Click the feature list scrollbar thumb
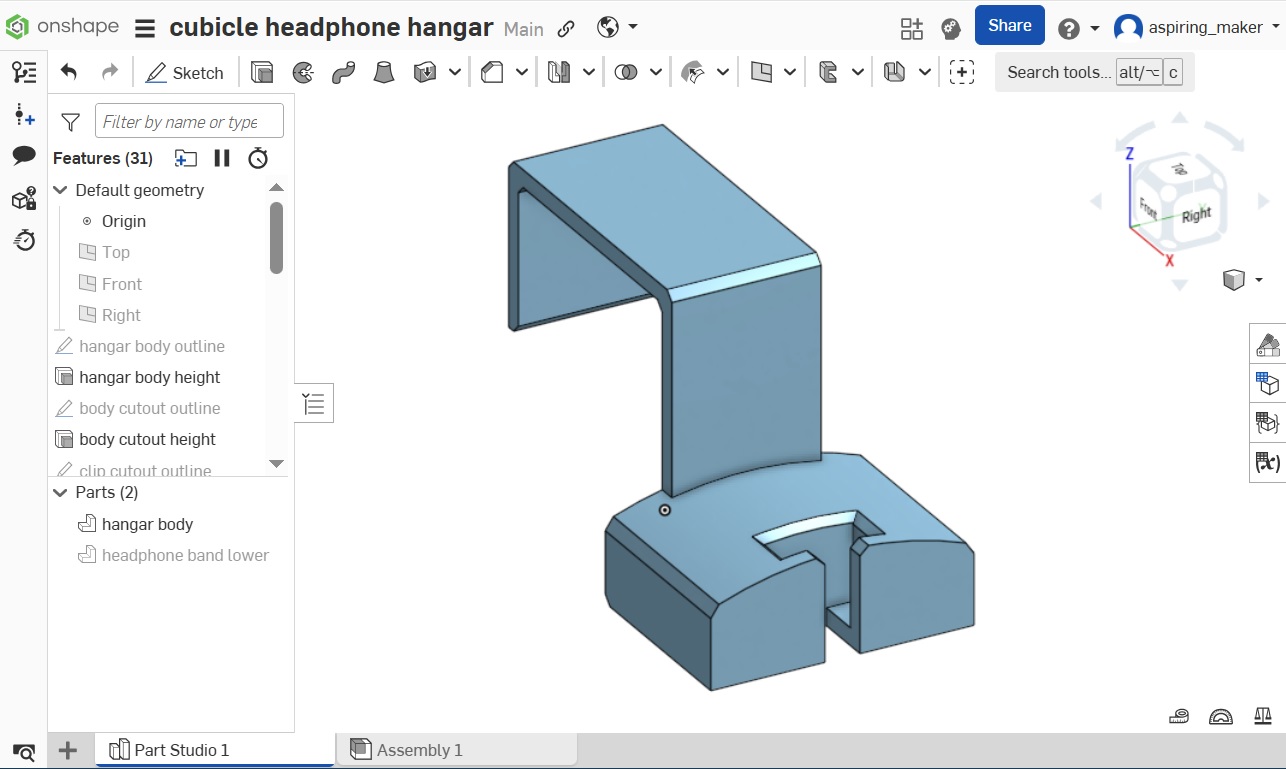 pos(276,238)
